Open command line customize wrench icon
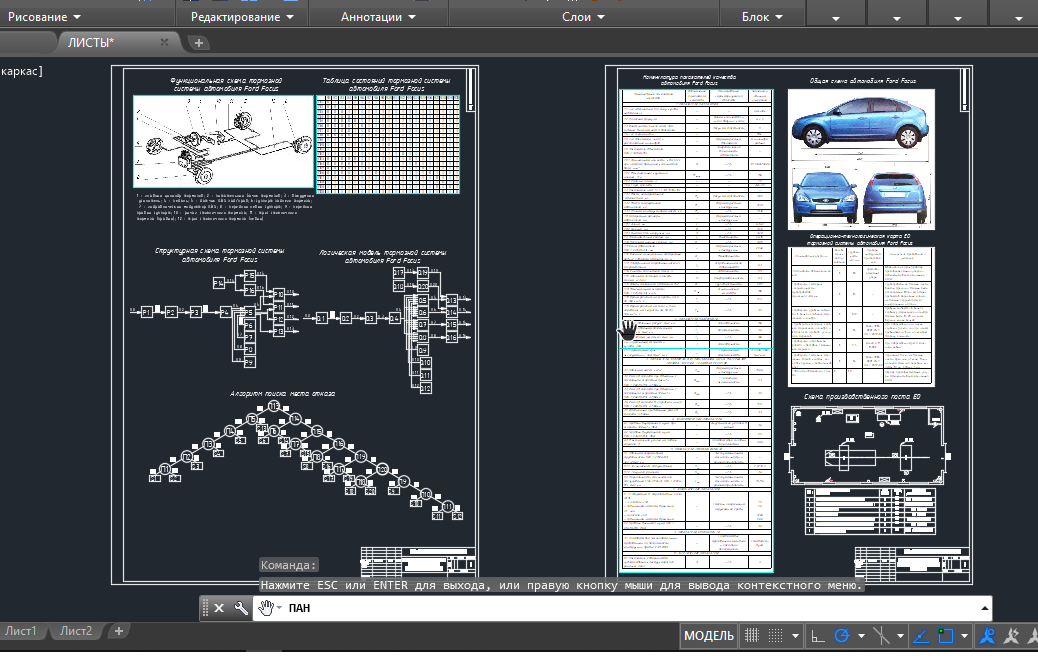The image size is (1038, 656). 241,608
